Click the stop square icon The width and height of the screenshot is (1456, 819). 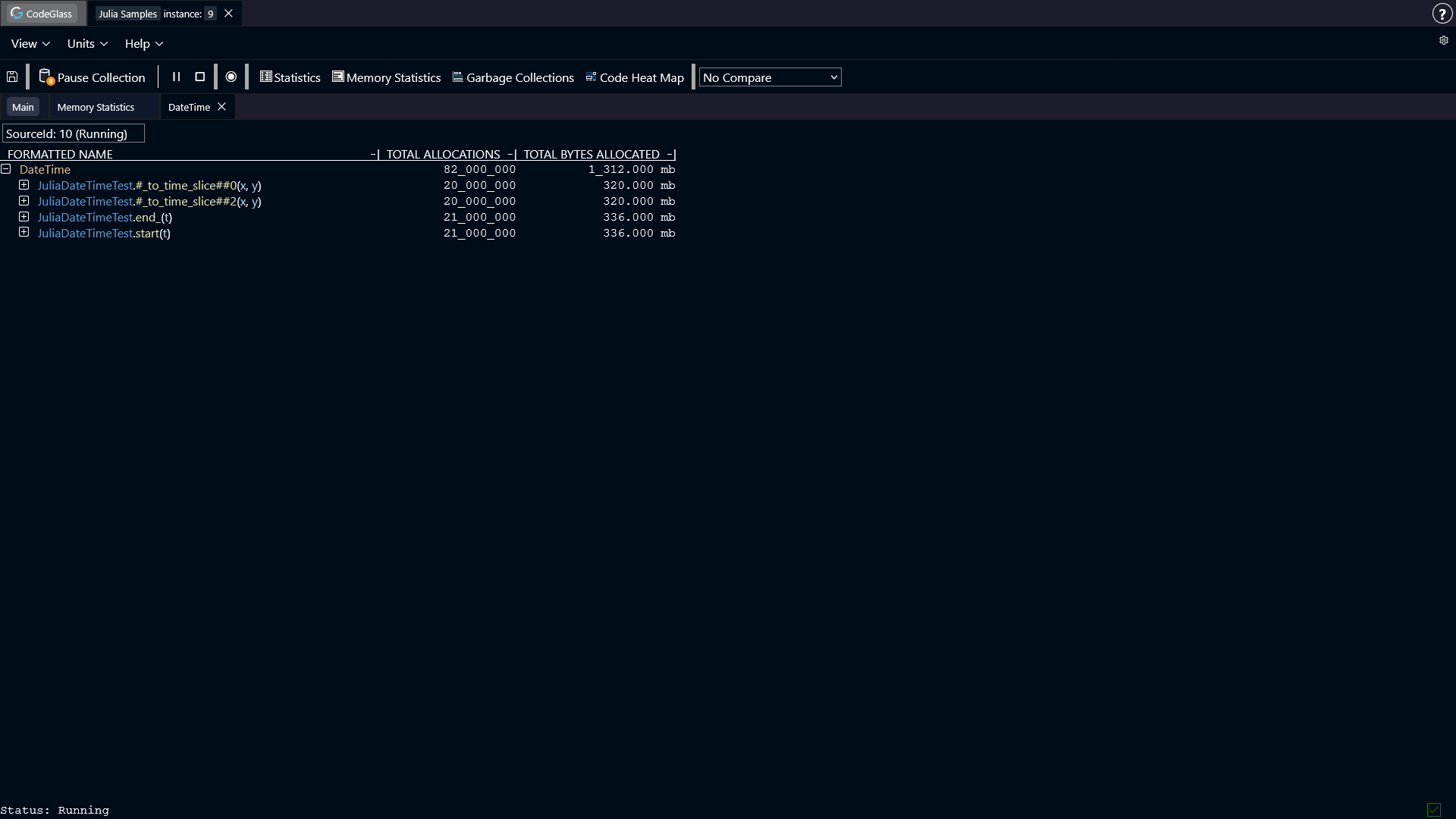point(200,77)
